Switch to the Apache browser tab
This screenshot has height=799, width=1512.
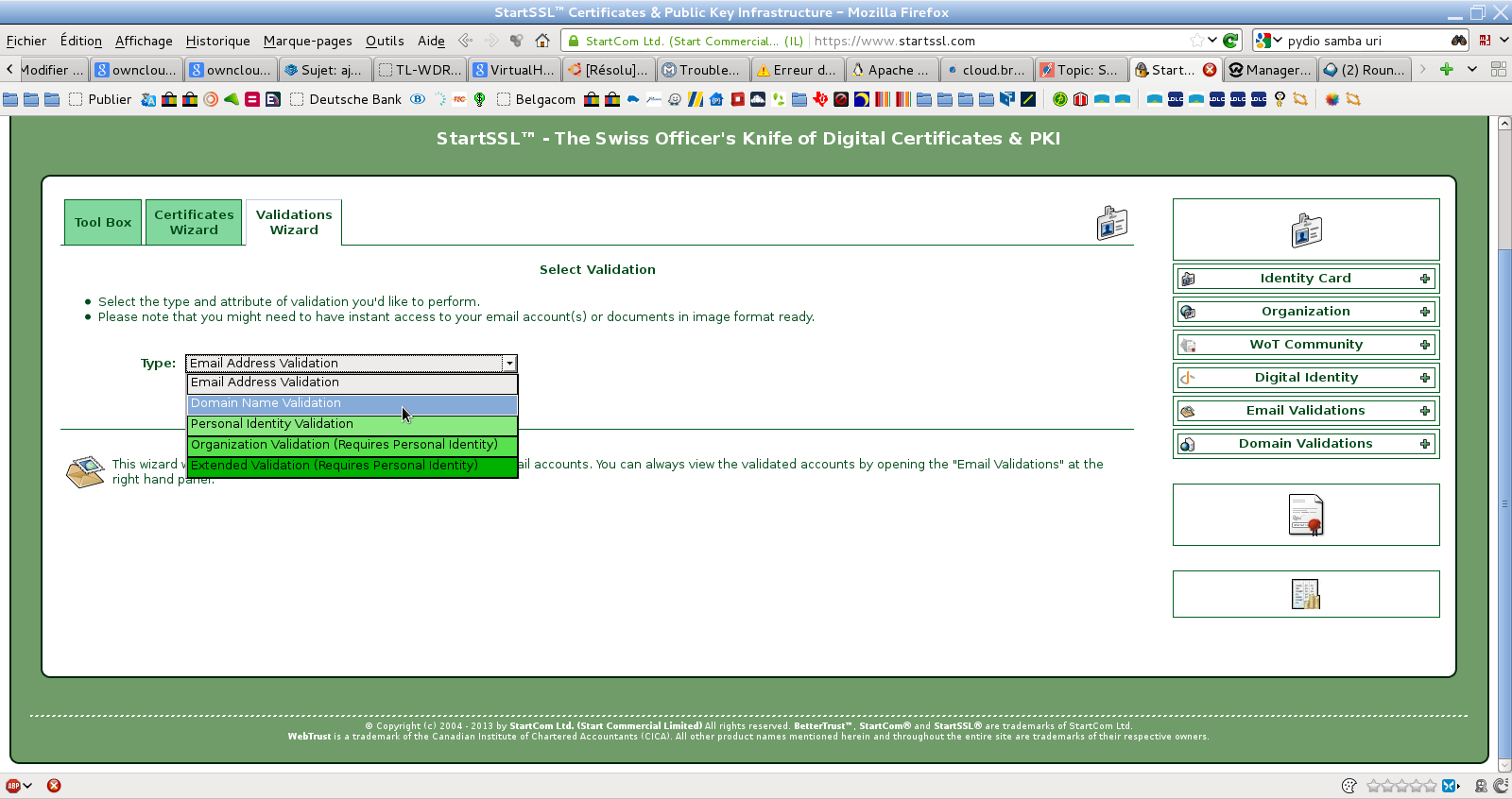[x=892, y=70]
